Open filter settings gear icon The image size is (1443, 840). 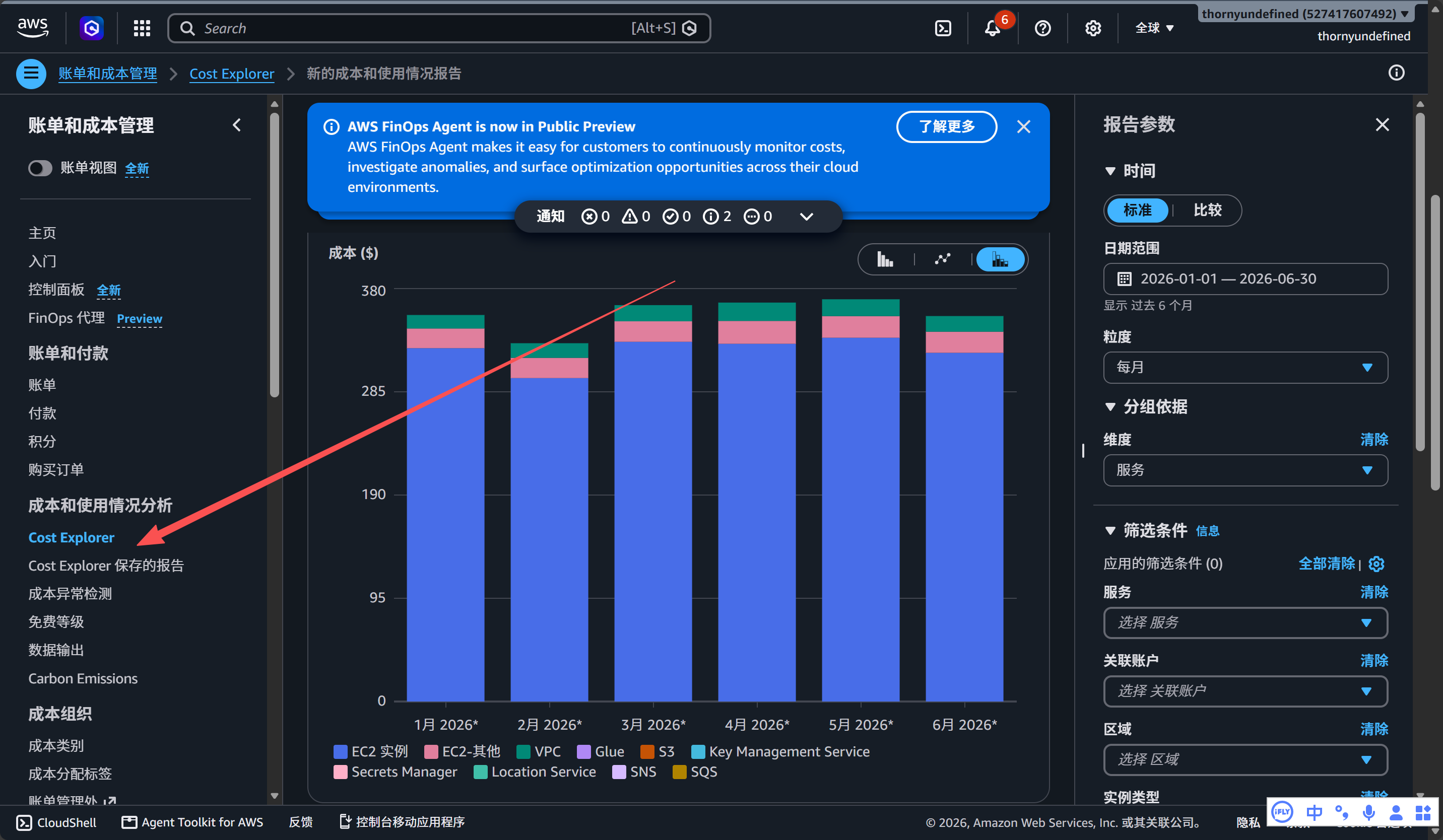click(x=1376, y=564)
